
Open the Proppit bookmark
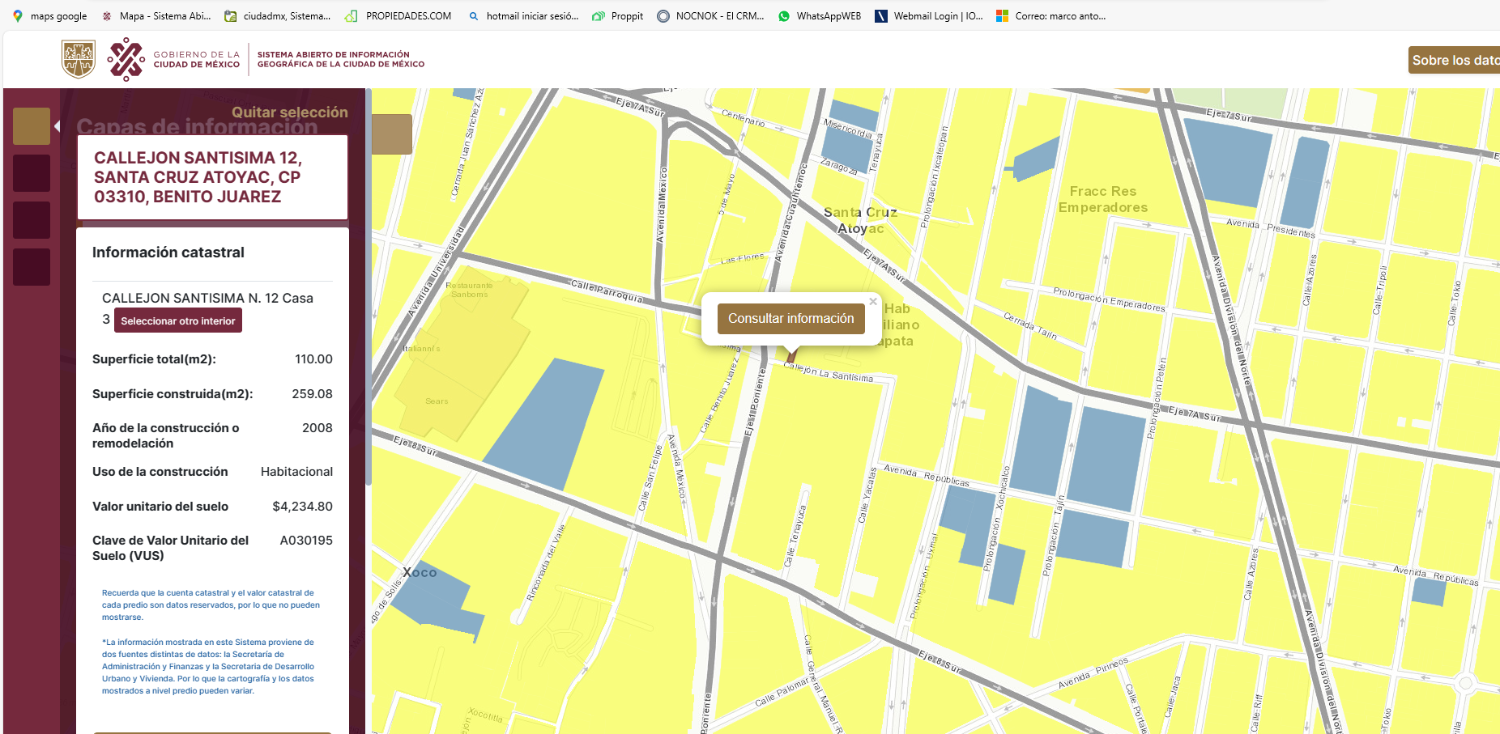click(x=618, y=16)
